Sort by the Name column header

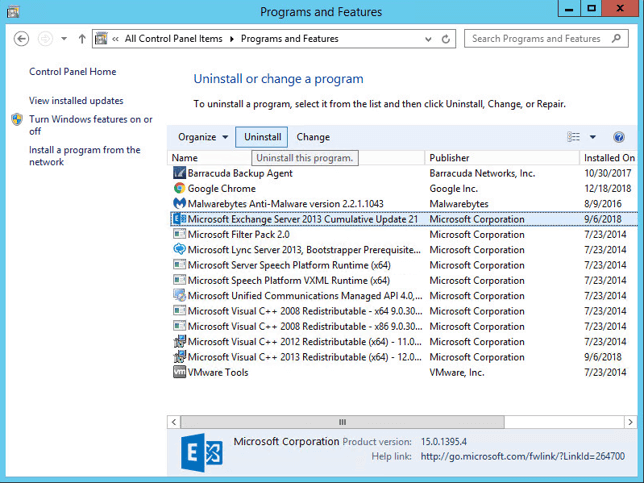click(x=296, y=158)
